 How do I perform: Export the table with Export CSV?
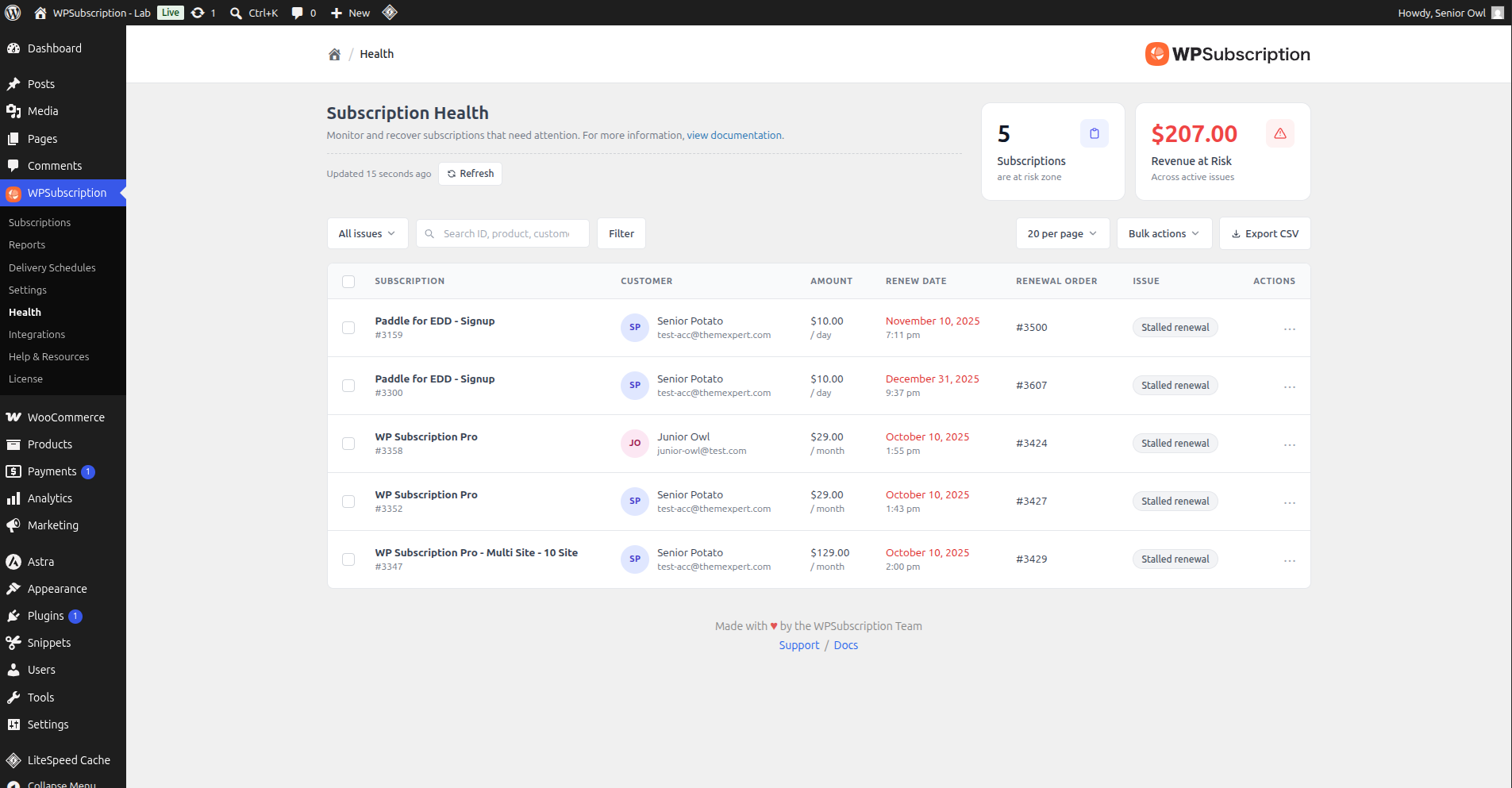point(1265,233)
